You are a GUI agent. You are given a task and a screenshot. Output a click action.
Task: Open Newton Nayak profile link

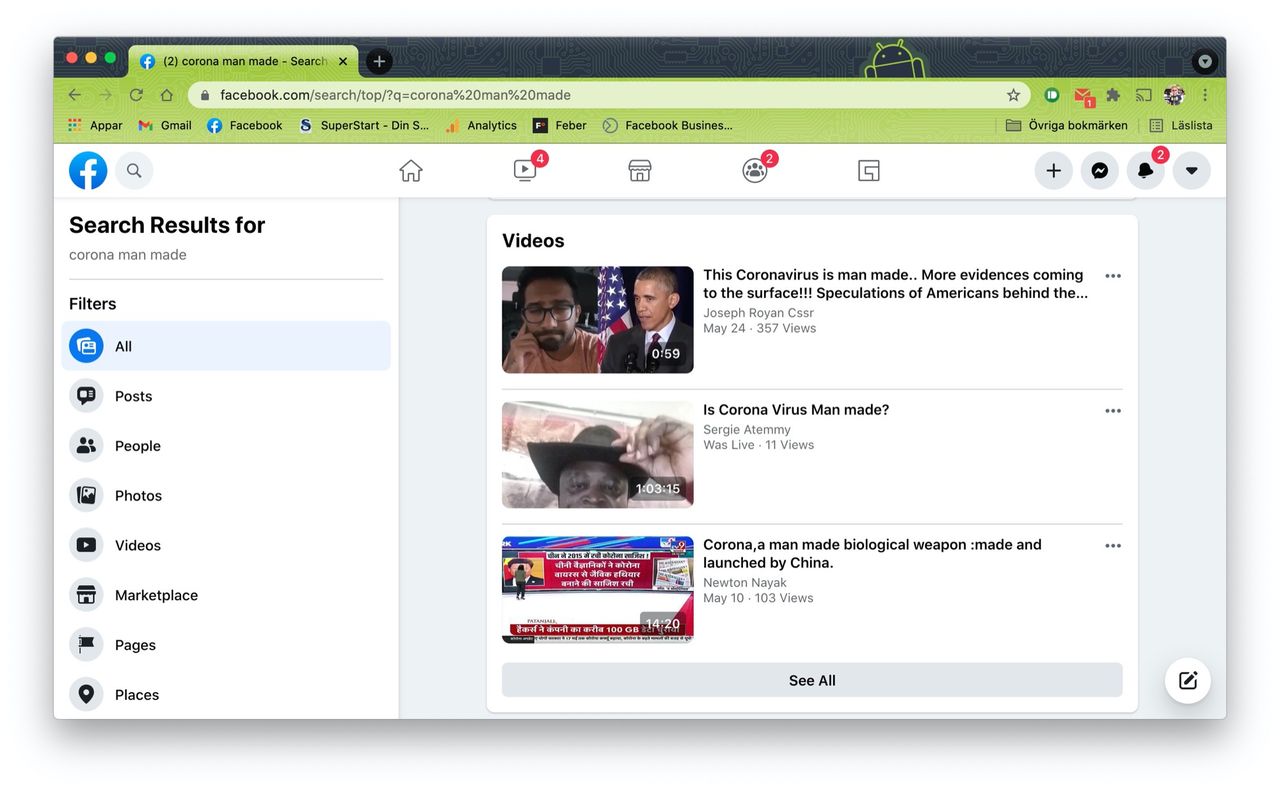click(745, 583)
